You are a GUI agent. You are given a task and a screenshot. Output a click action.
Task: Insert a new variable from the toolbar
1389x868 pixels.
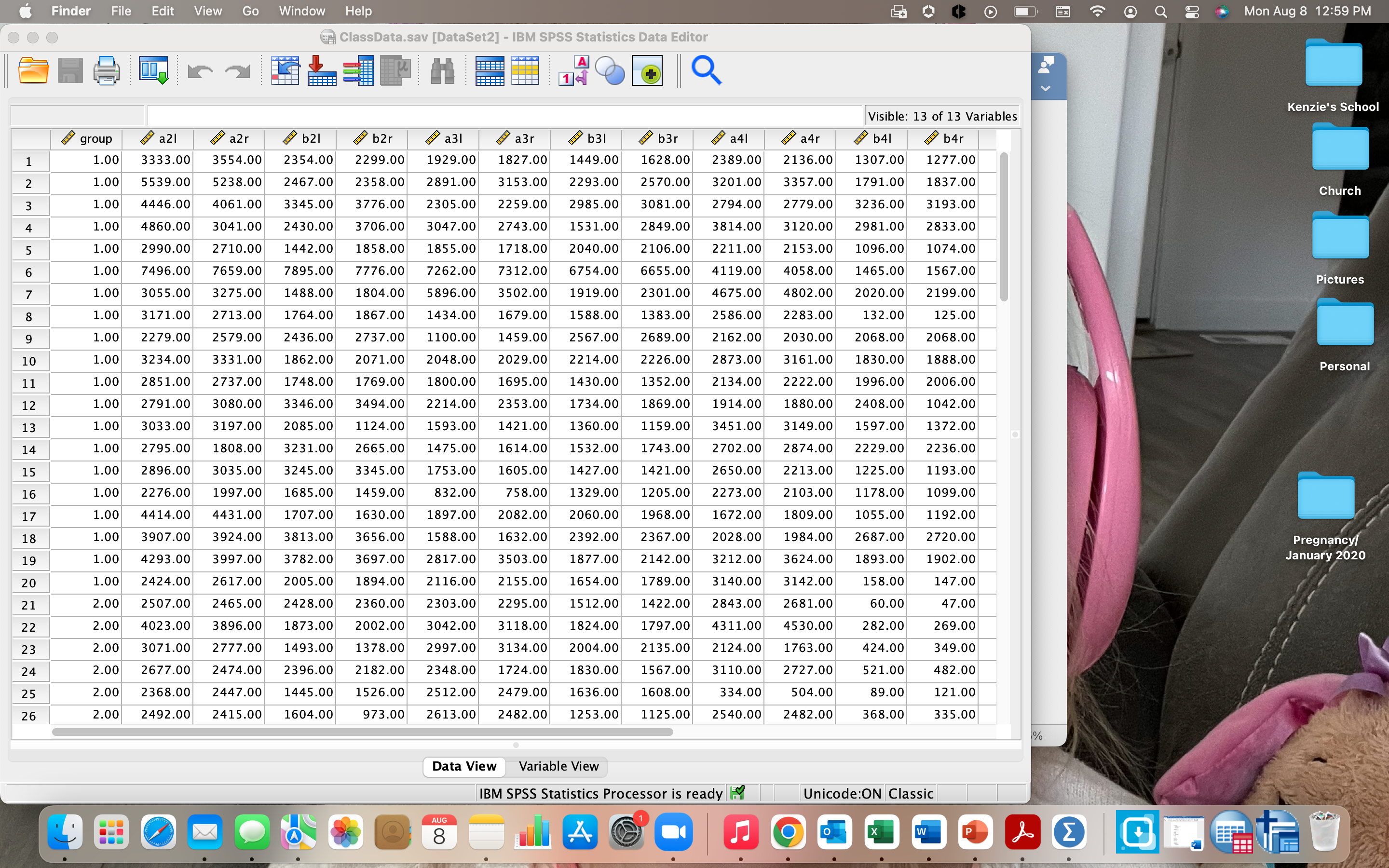pyautogui.click(x=526, y=70)
